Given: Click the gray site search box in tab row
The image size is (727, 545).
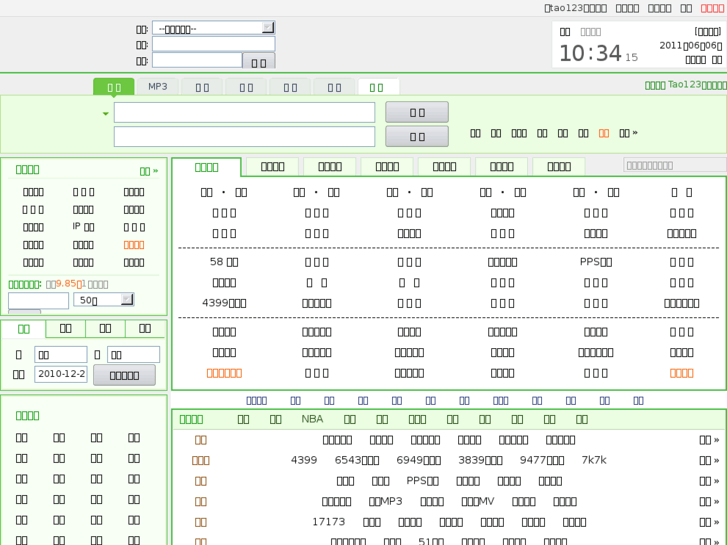Looking at the screenshot, I should pos(675,165).
